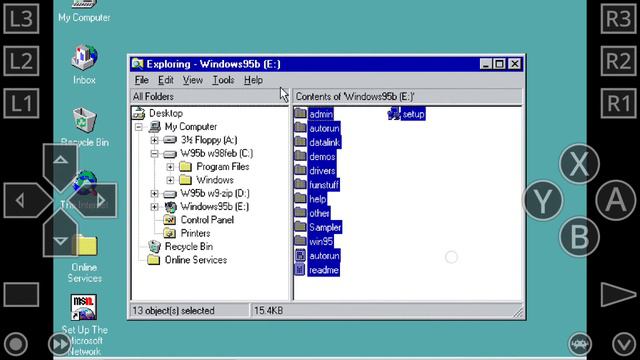Tap the A gamepad button
The width and height of the screenshot is (640, 360).
616,200
